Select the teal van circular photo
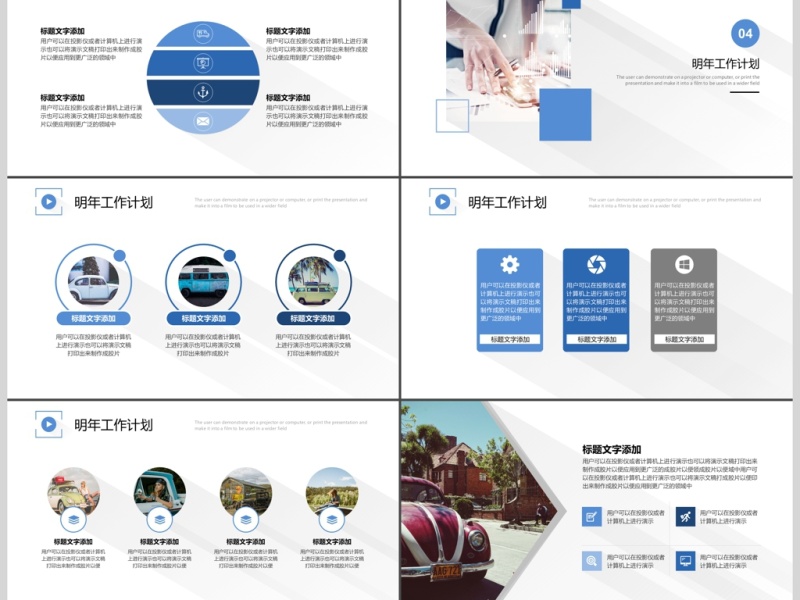Viewport: 800px width, 600px height. (x=203, y=281)
